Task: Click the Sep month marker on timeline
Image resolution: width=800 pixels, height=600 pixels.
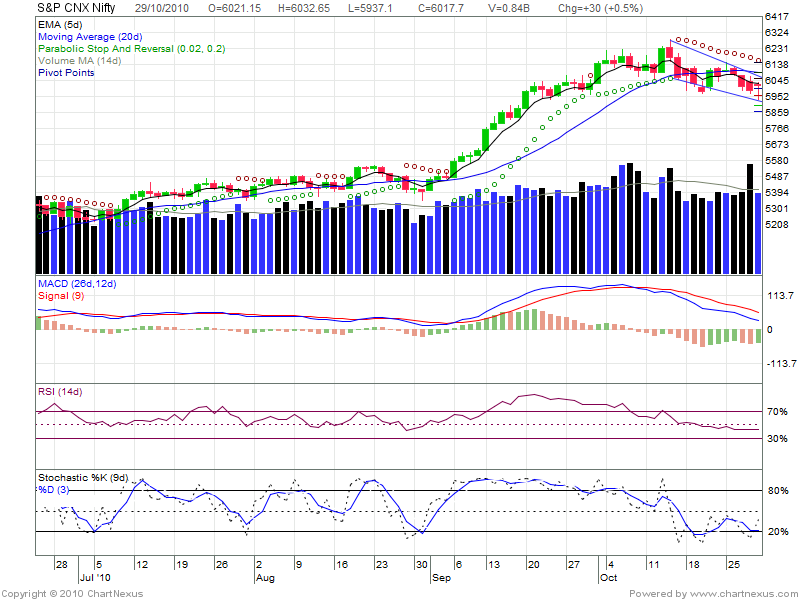Action: pyautogui.click(x=441, y=578)
